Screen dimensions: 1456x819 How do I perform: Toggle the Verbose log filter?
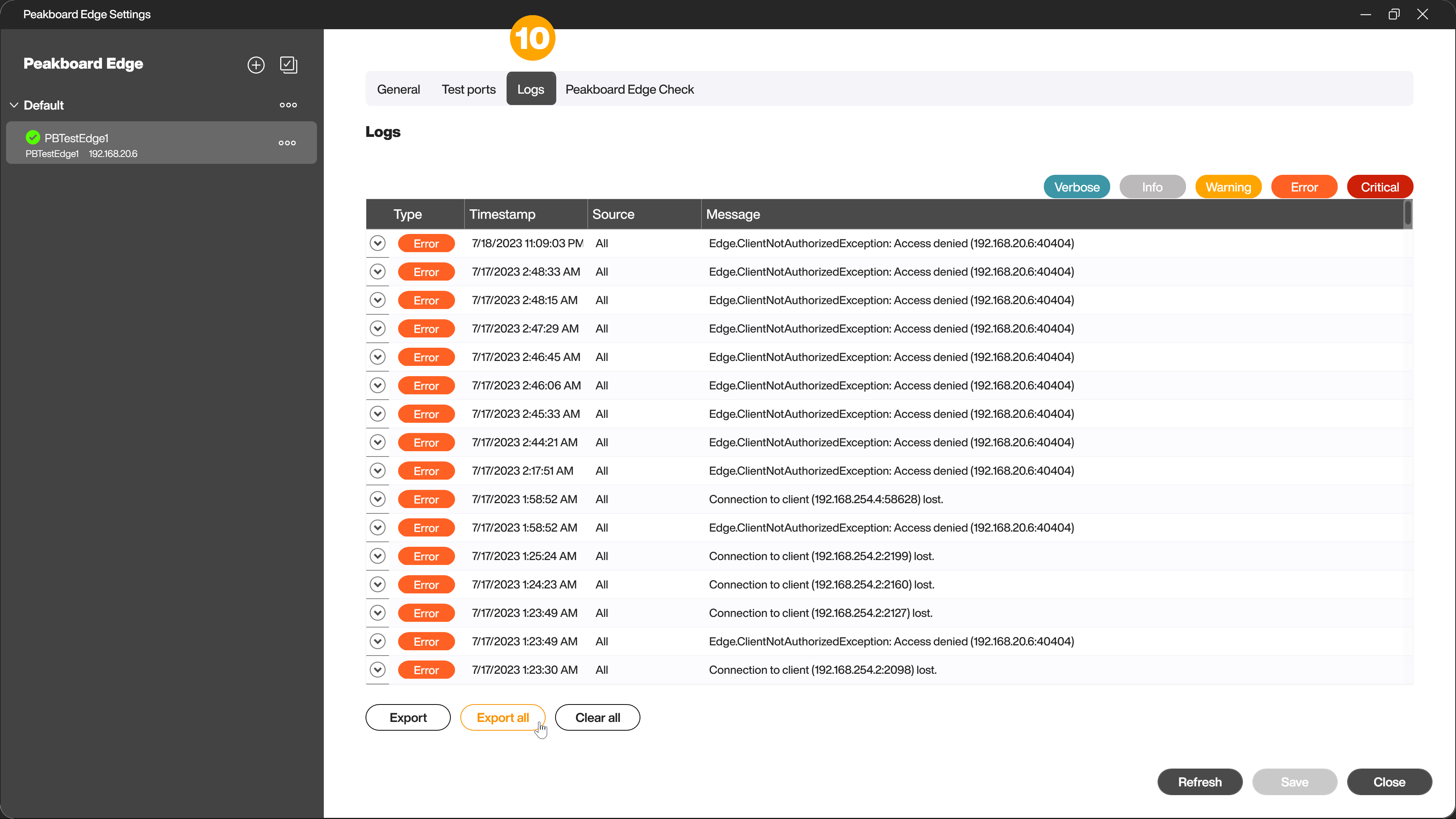click(x=1076, y=187)
